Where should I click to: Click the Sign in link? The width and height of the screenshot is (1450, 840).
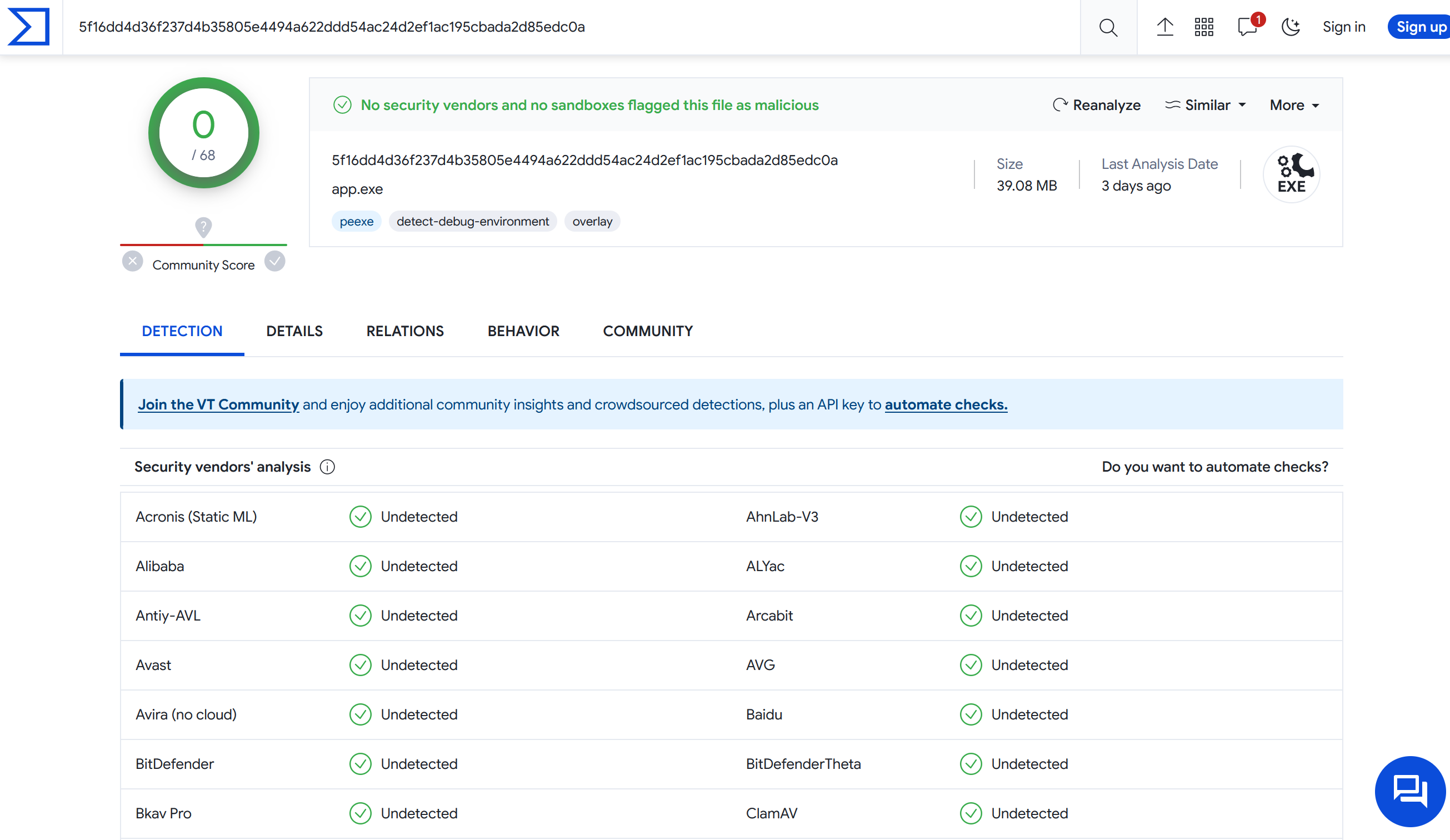point(1343,27)
